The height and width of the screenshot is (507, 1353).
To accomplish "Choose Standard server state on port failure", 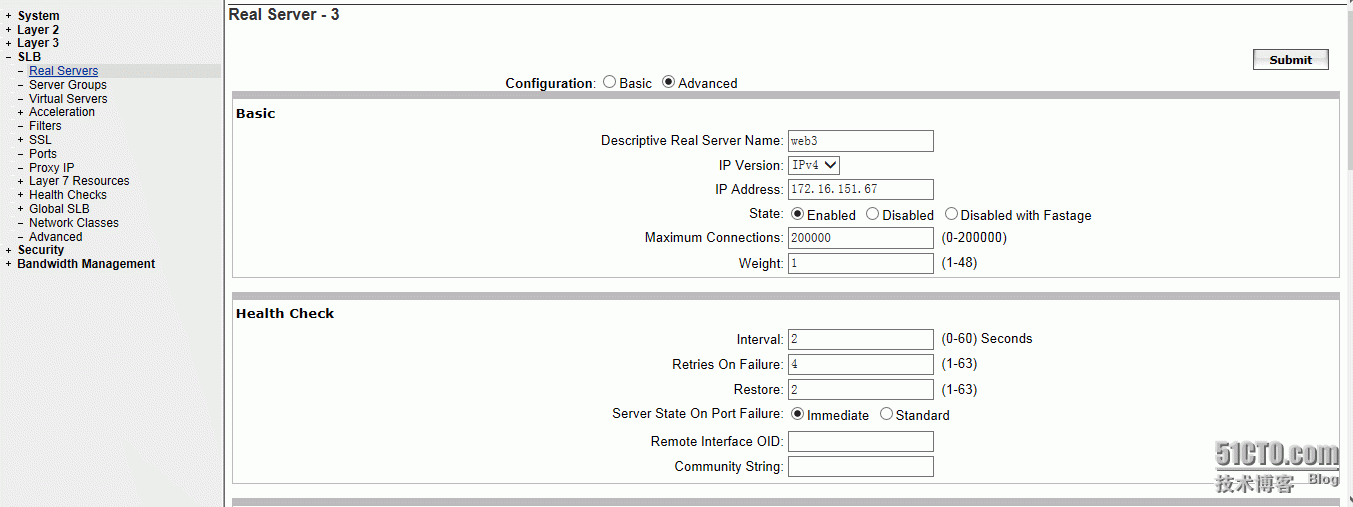I will click(x=886, y=414).
